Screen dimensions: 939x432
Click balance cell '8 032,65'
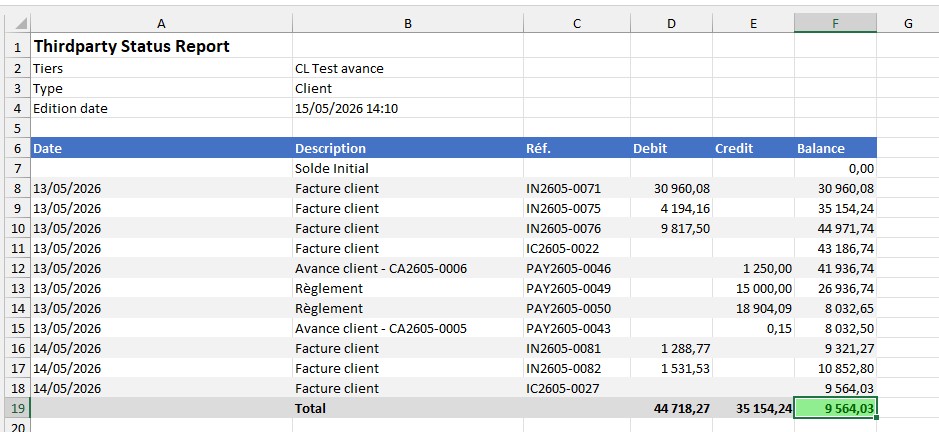pos(835,308)
